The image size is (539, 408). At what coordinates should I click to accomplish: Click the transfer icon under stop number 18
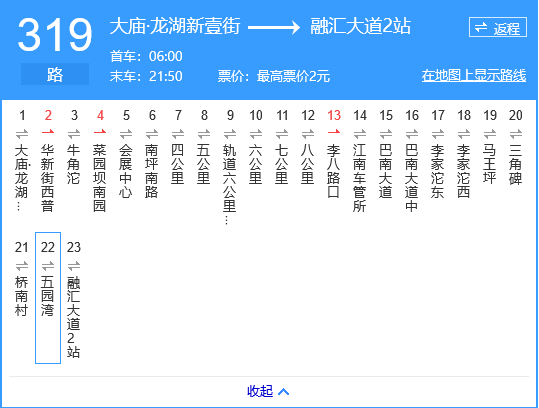point(464,133)
